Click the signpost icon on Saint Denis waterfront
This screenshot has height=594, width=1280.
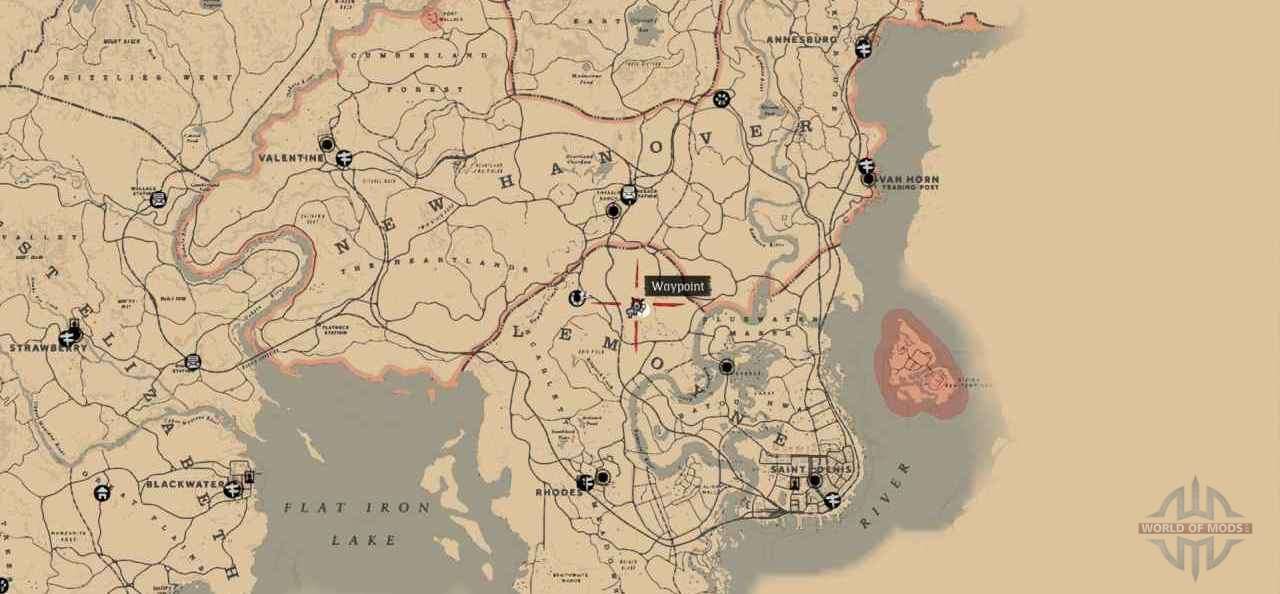pos(831,501)
